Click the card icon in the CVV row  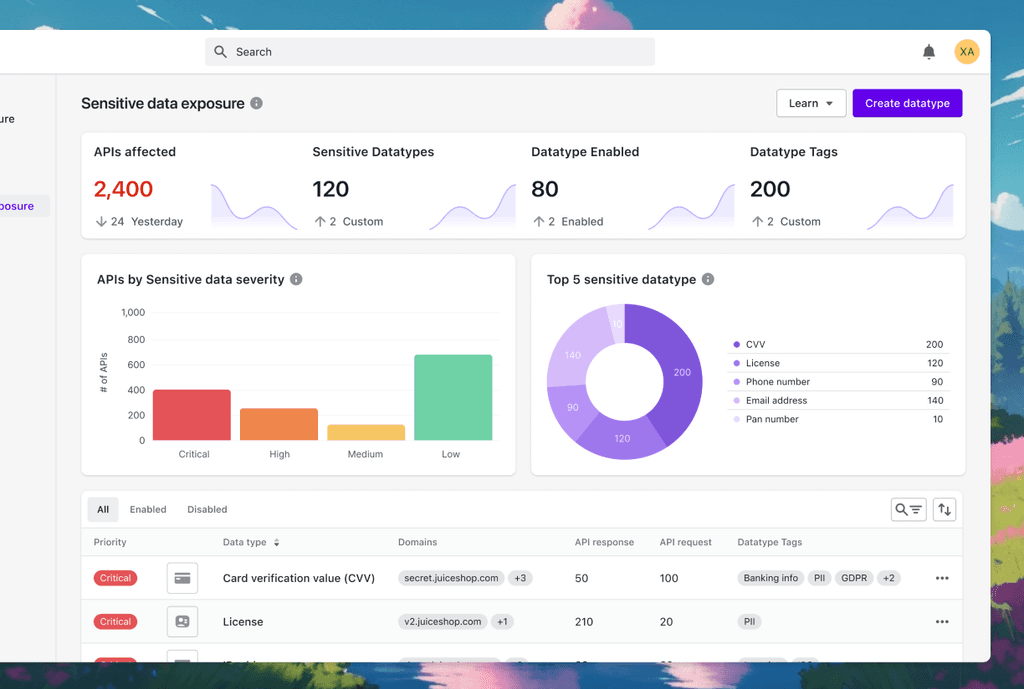point(182,578)
